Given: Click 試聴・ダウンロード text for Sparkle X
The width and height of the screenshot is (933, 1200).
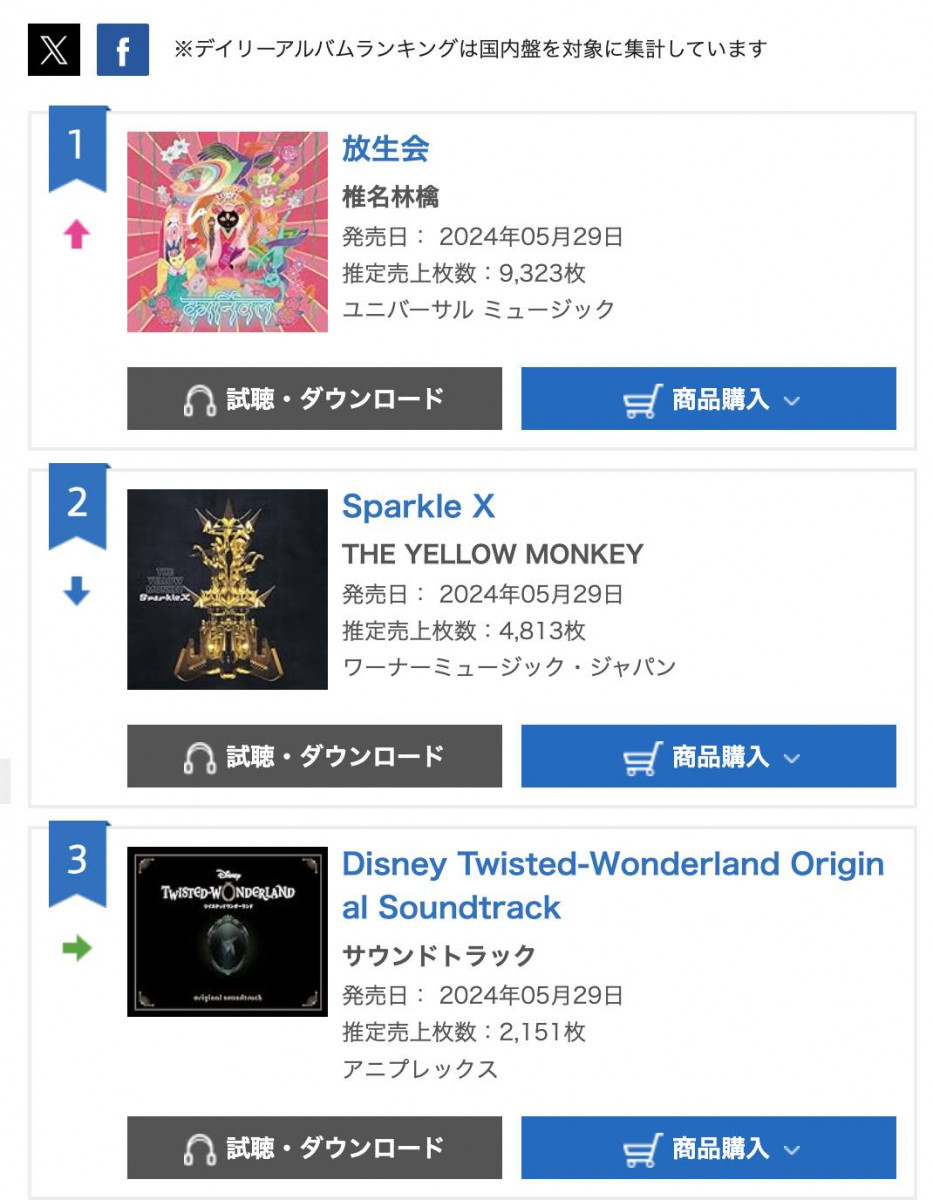Looking at the screenshot, I should tap(335, 756).
